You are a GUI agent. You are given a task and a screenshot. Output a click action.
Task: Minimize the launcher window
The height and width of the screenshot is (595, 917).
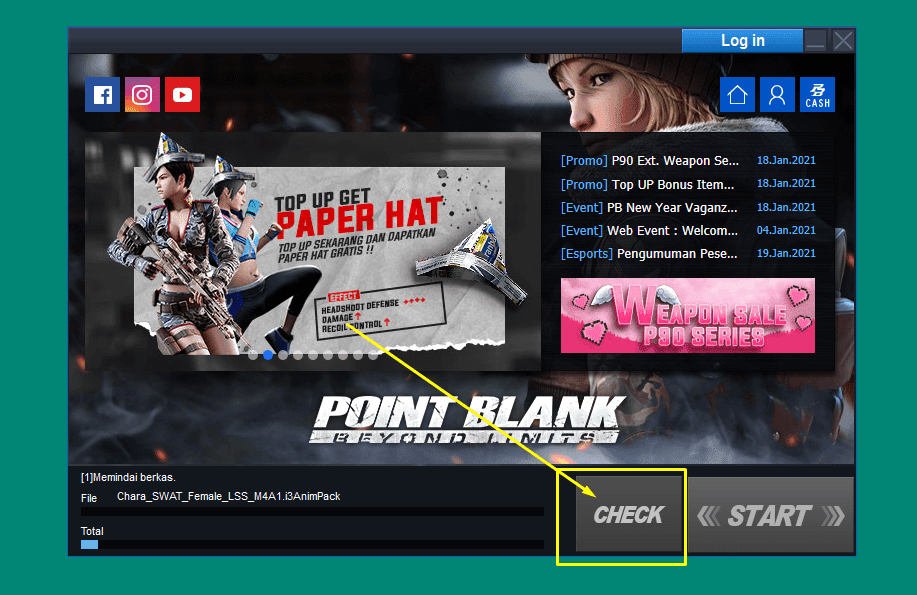[815, 41]
